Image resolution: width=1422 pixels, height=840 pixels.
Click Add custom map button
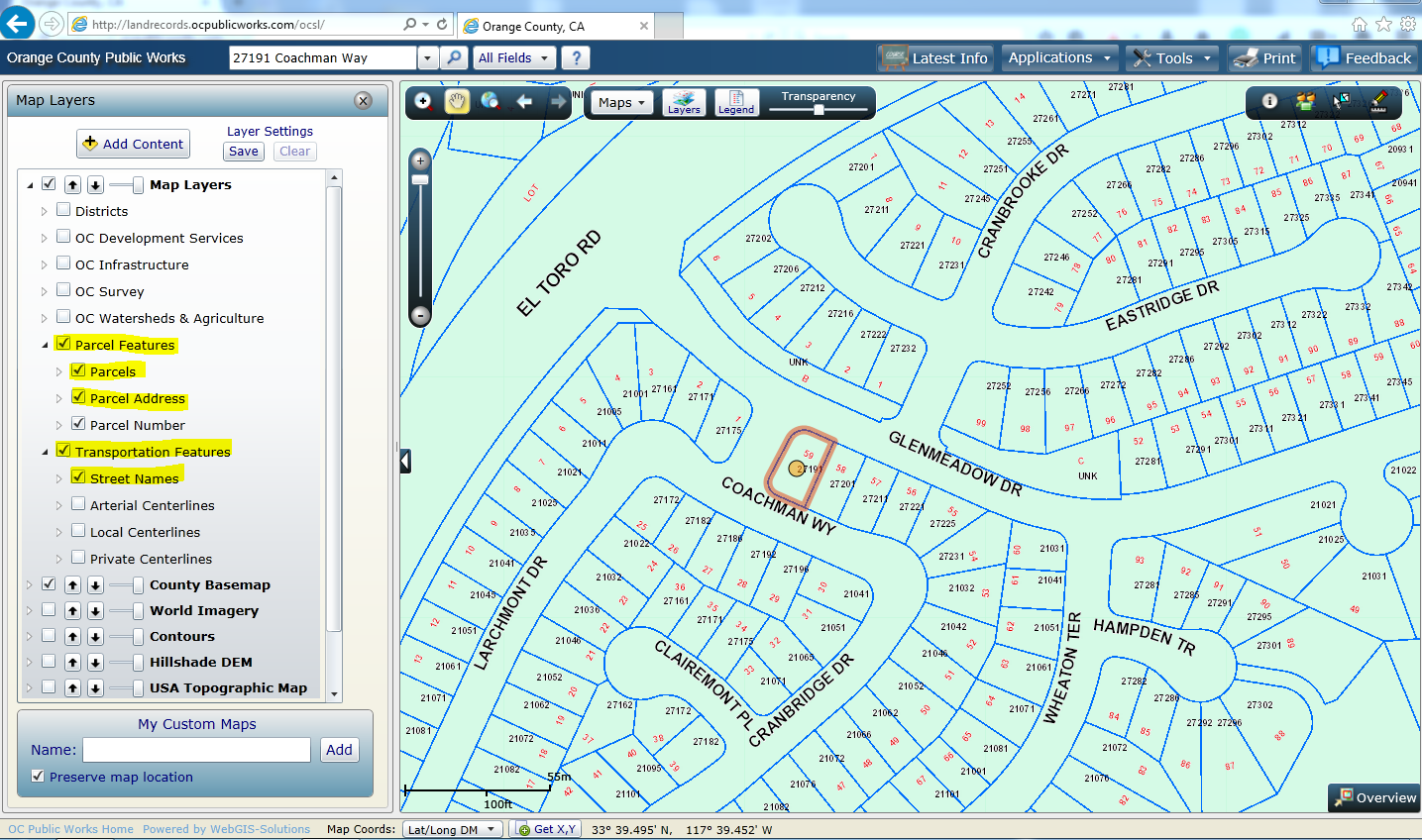339,750
